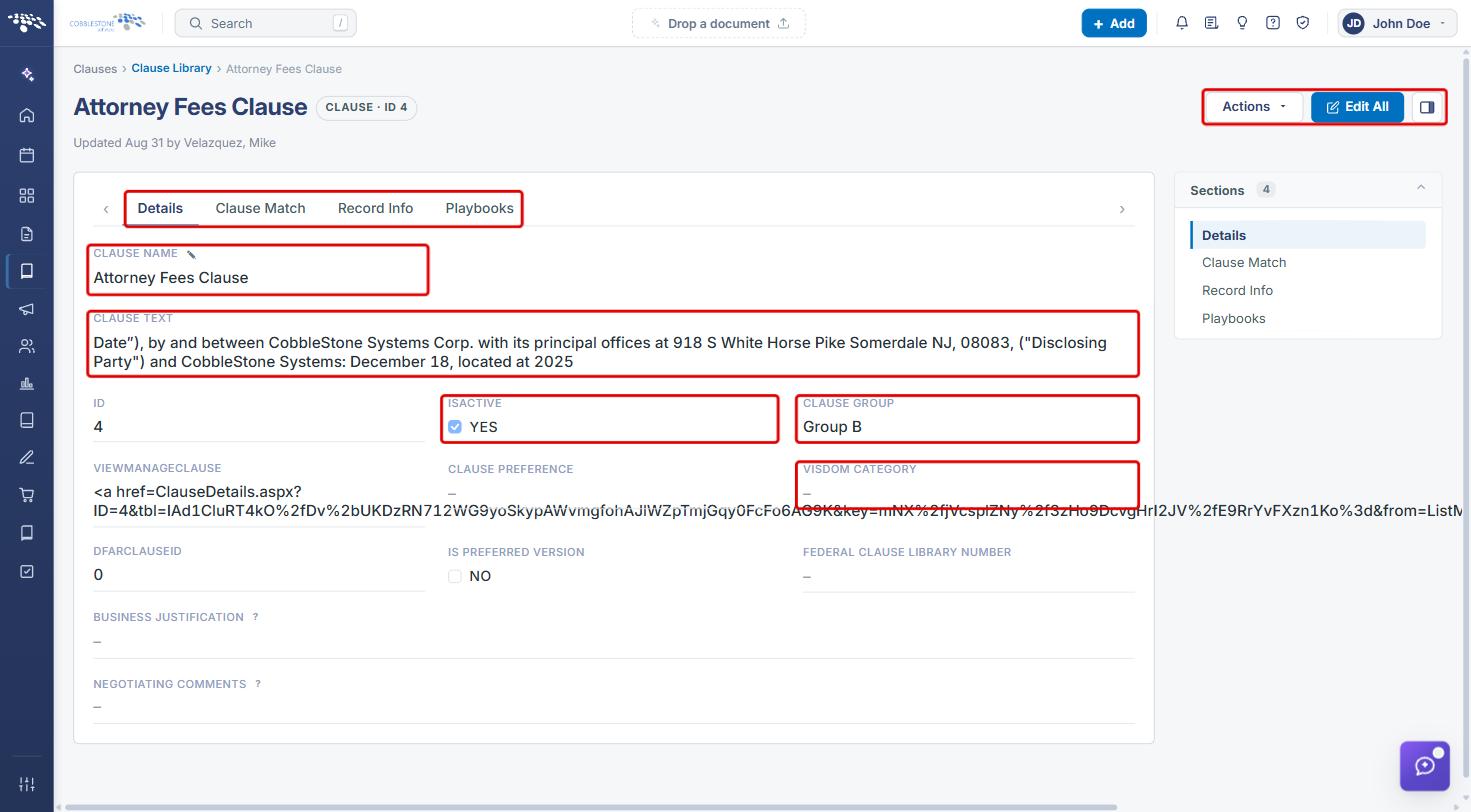The height and width of the screenshot is (812, 1471).
Task: Click the right arrow beside the tabs
Action: tap(1121, 209)
